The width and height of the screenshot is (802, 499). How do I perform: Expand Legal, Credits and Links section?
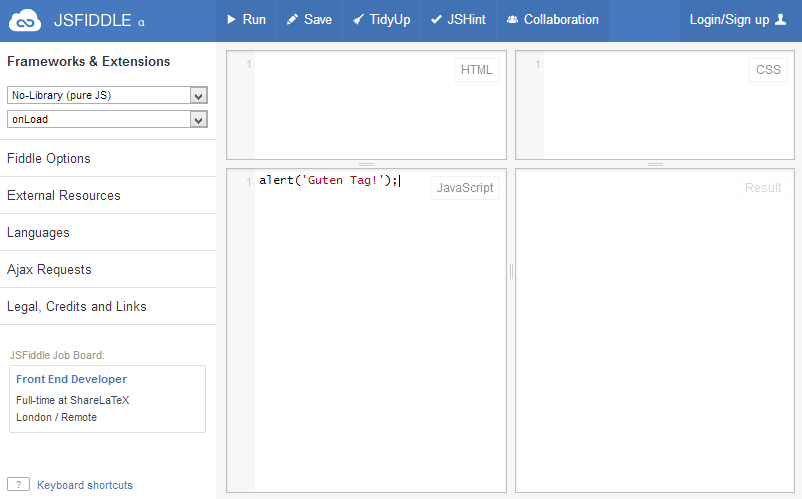pos(108,306)
